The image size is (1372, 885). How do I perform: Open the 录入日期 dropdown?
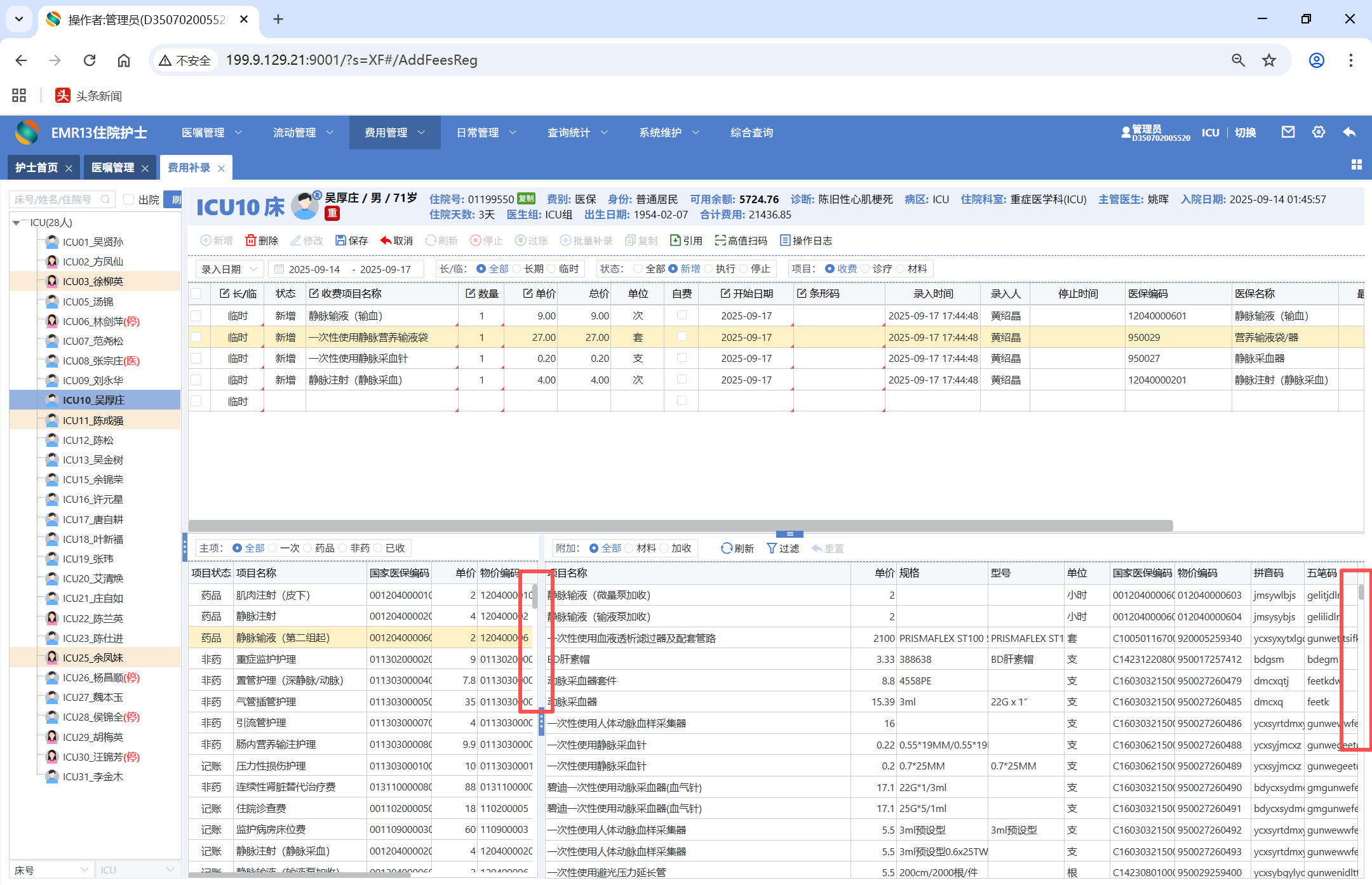pos(229,269)
